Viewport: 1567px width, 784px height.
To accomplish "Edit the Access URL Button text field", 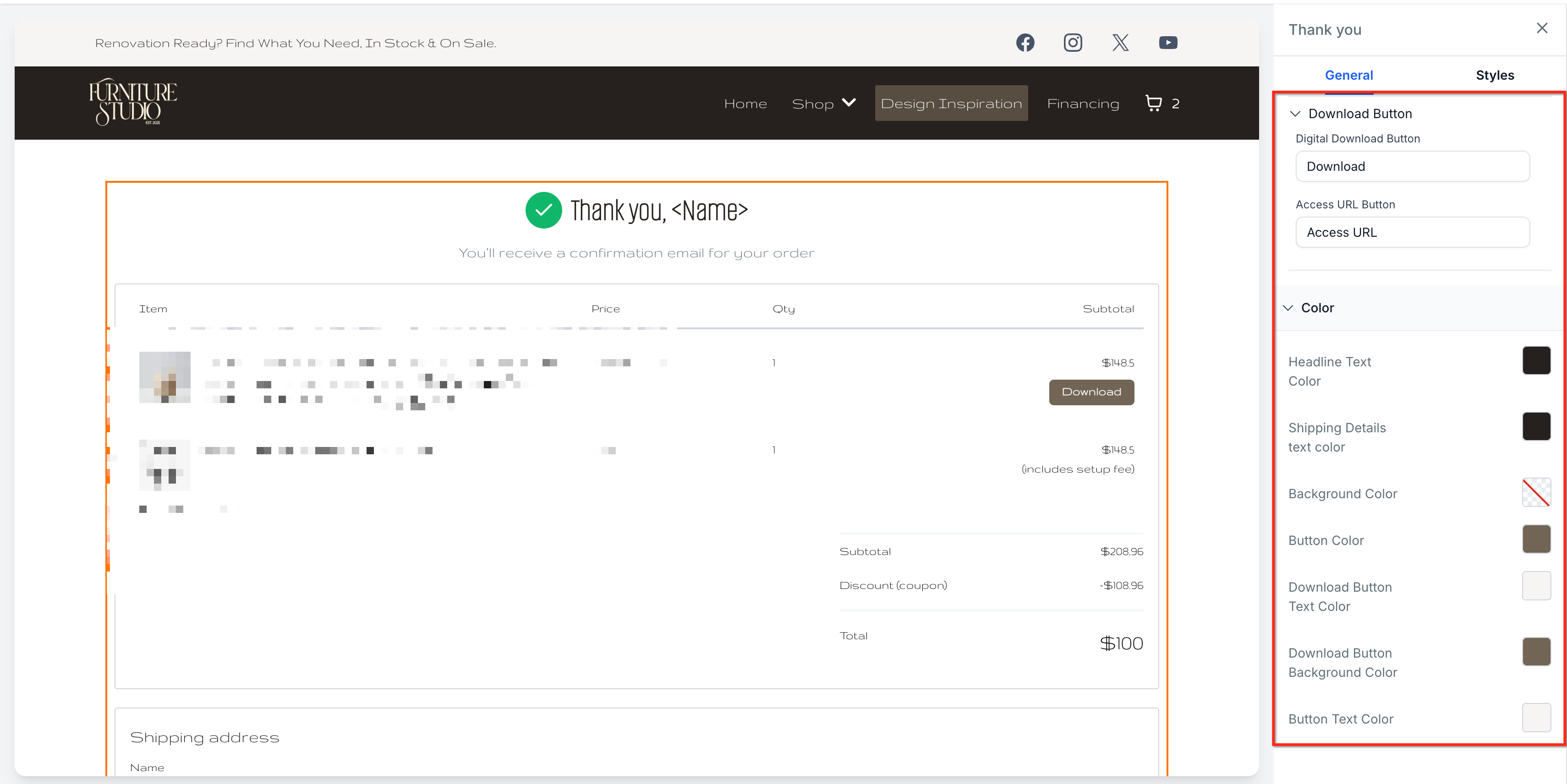I will click(1413, 232).
